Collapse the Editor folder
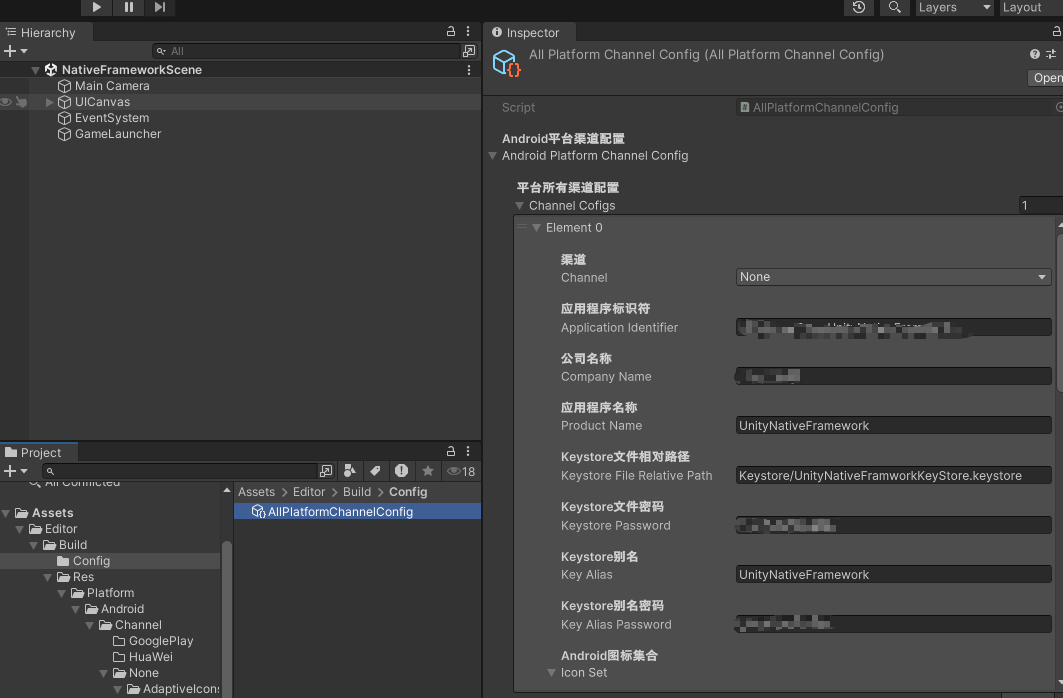1063x698 pixels. click(x=20, y=529)
